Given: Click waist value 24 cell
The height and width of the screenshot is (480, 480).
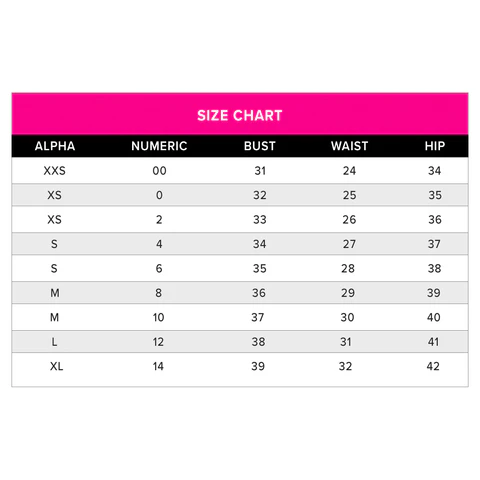Looking at the screenshot, I should (349, 171).
